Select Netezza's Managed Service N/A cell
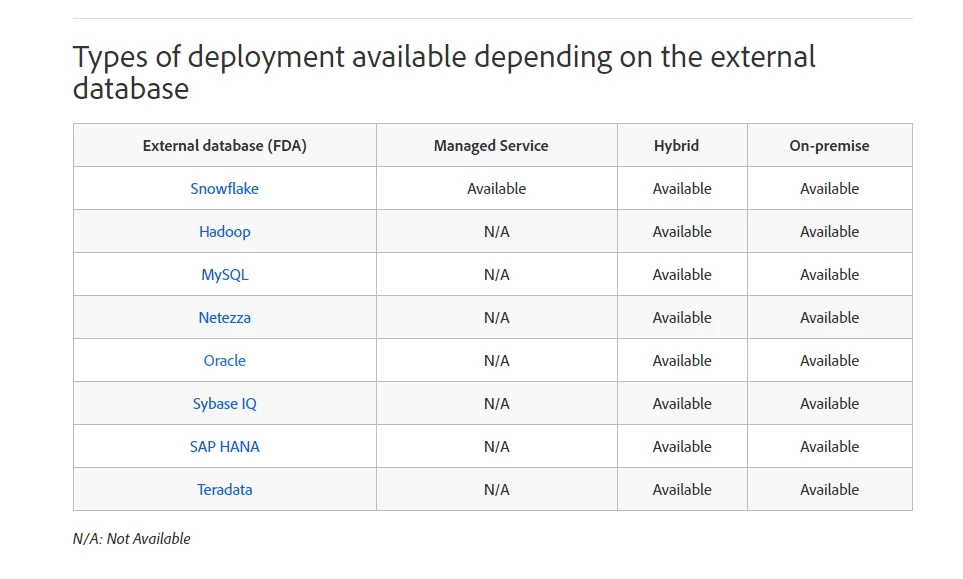This screenshot has height=579, width=963. pos(496,317)
